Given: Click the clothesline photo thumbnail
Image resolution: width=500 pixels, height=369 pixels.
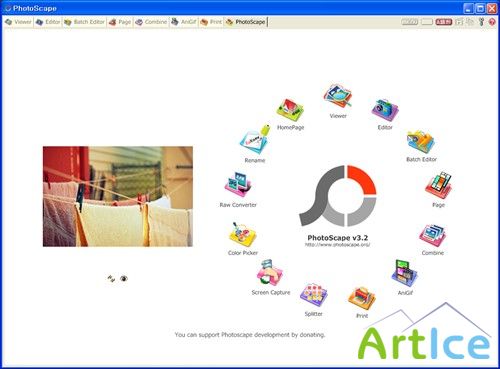Looking at the screenshot, I should point(118,196).
